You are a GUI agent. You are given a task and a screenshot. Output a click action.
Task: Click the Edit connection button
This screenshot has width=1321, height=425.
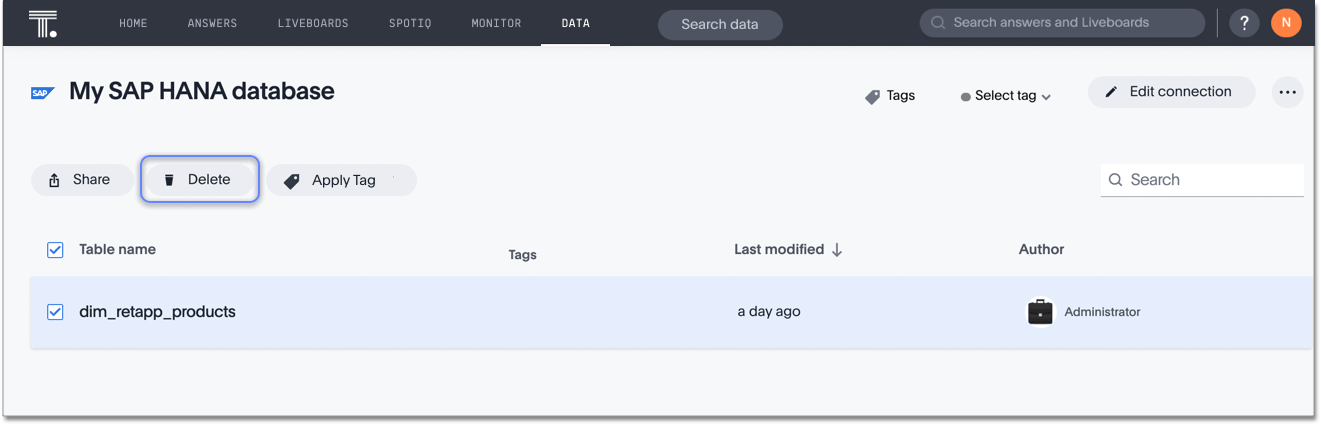pyautogui.click(x=1170, y=92)
